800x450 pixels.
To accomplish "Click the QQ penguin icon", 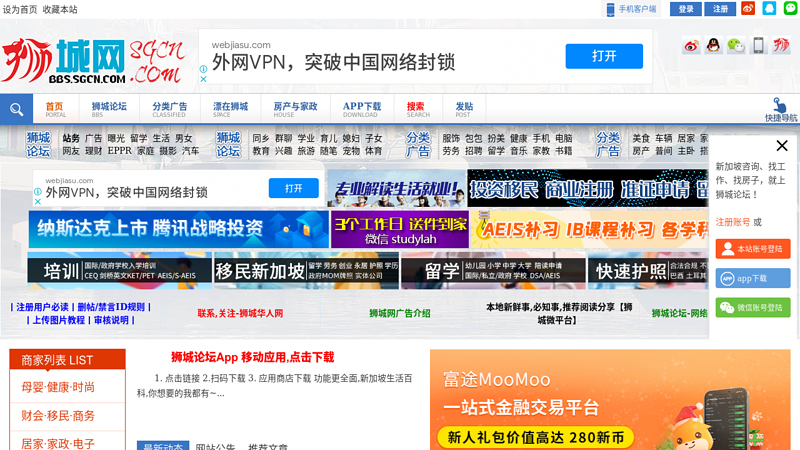I will click(713, 46).
